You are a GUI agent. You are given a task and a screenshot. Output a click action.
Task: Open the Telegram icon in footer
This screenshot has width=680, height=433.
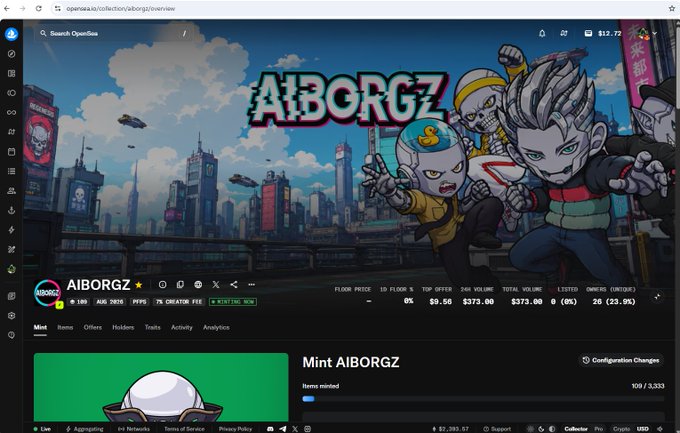283,429
